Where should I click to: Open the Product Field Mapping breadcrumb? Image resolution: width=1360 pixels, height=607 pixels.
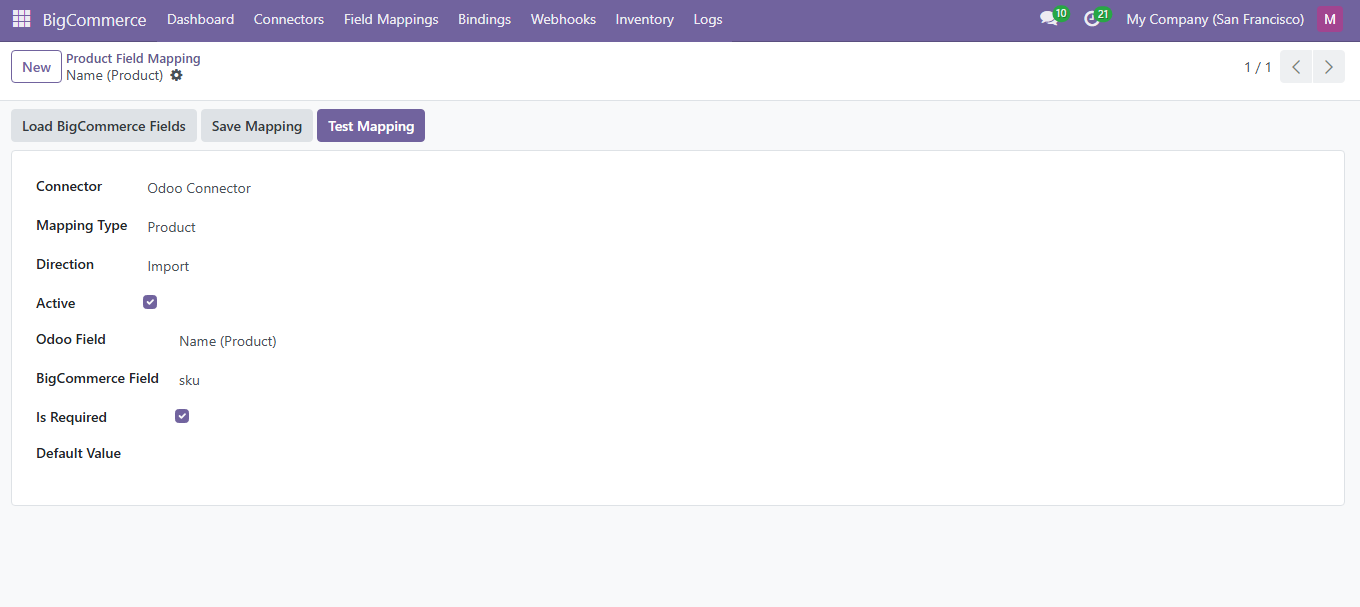(133, 59)
